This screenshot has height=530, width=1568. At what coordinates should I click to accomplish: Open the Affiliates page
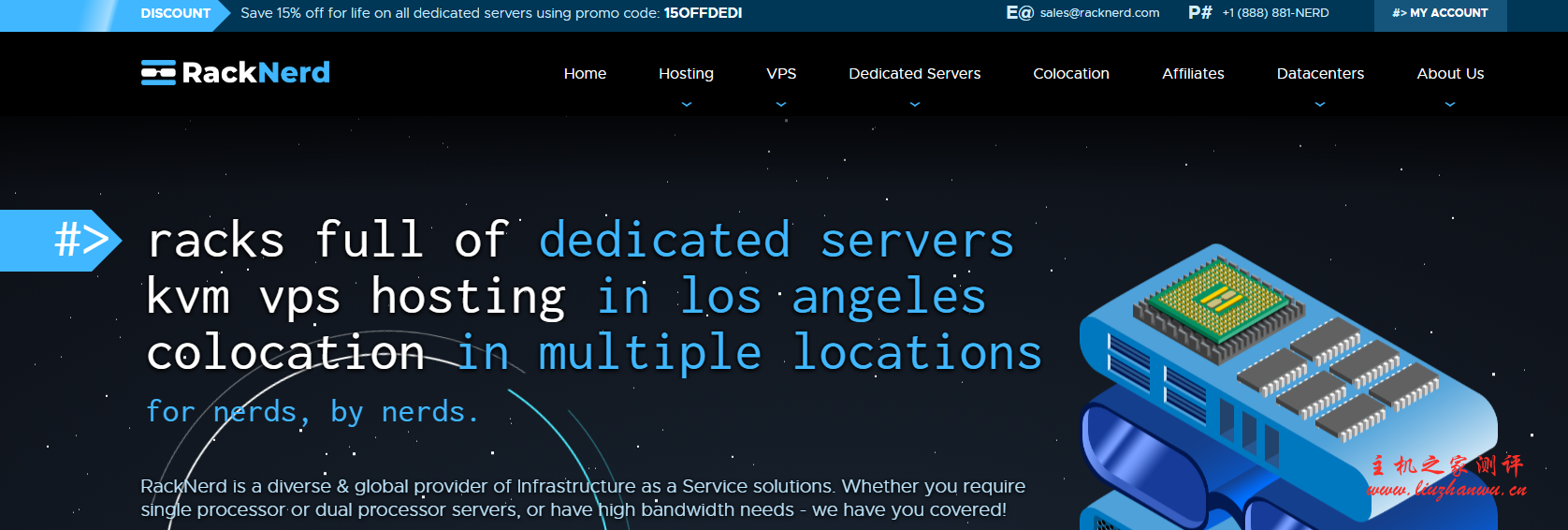click(x=1193, y=74)
